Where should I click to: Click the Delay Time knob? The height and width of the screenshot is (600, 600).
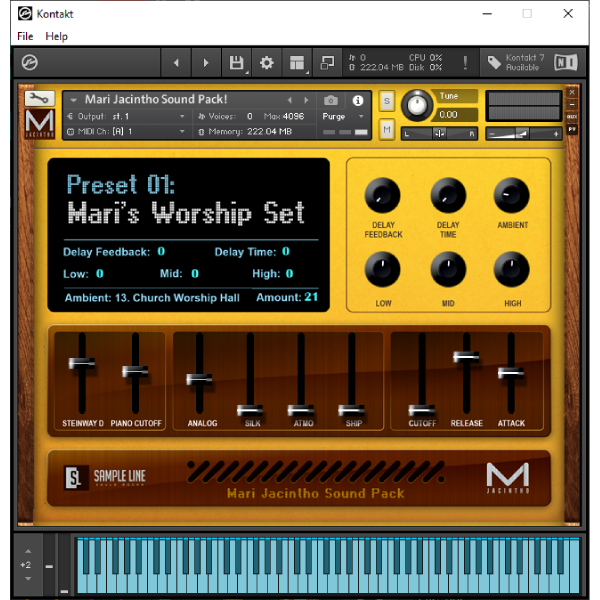click(x=448, y=196)
